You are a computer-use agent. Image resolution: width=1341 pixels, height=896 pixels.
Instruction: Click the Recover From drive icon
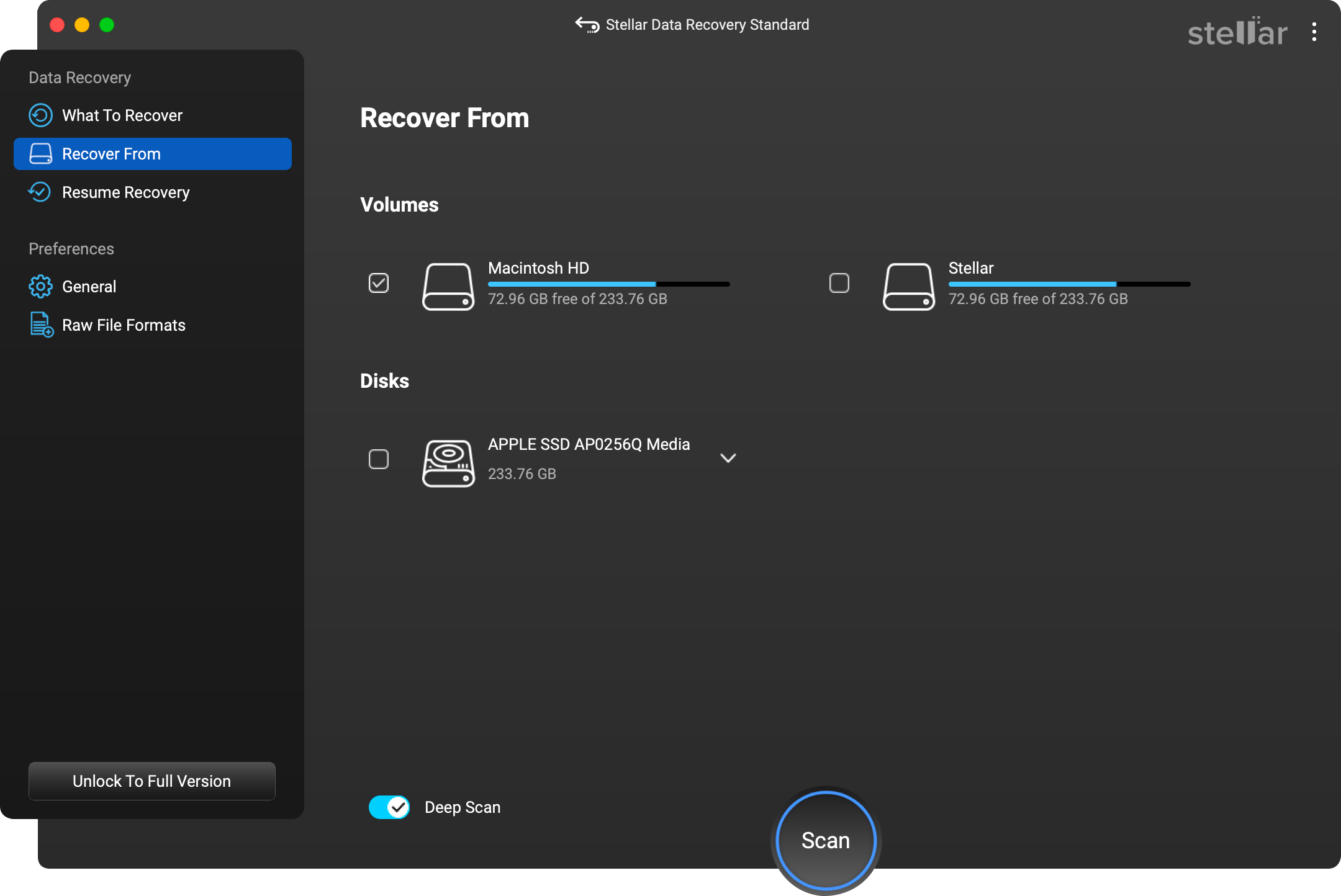(x=40, y=153)
